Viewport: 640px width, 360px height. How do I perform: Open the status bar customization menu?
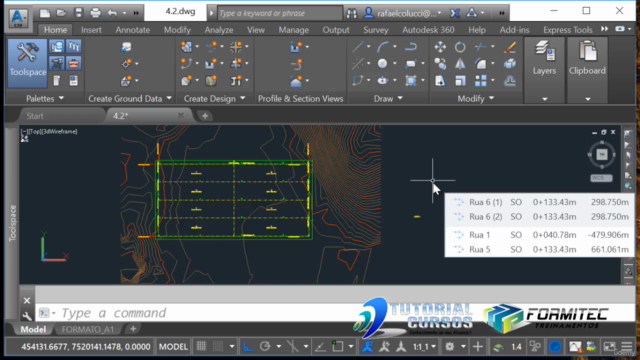pos(627,347)
